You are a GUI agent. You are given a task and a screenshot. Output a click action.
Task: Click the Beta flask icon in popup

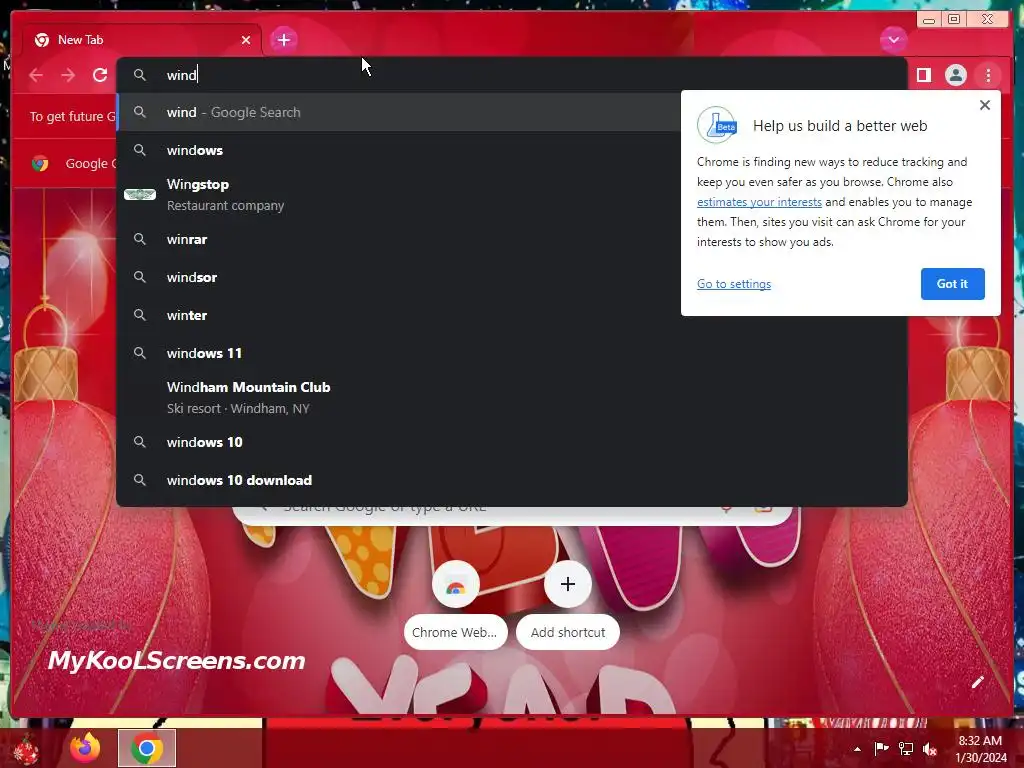(x=717, y=125)
